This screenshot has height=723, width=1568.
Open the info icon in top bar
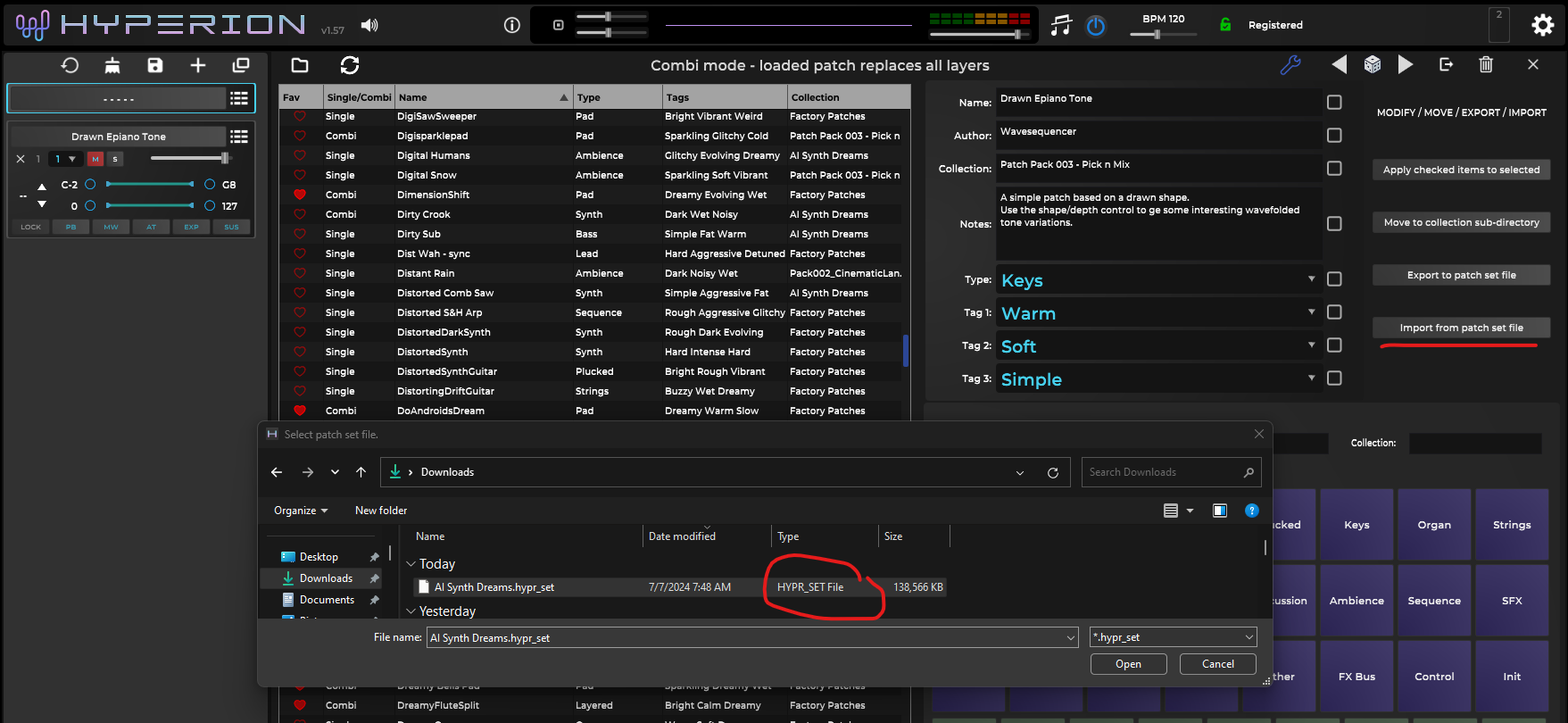click(x=512, y=25)
